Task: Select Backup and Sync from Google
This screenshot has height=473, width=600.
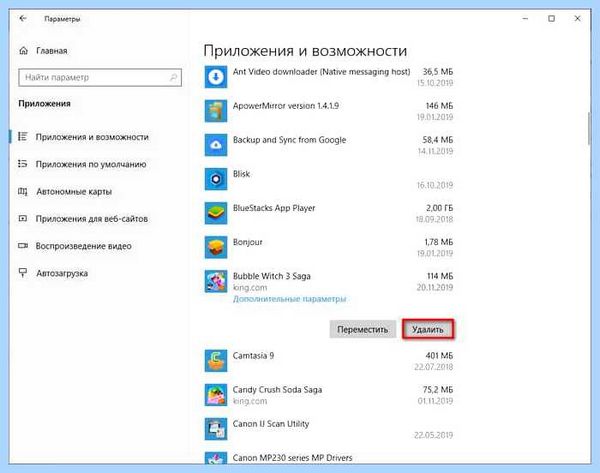Action: click(x=289, y=140)
